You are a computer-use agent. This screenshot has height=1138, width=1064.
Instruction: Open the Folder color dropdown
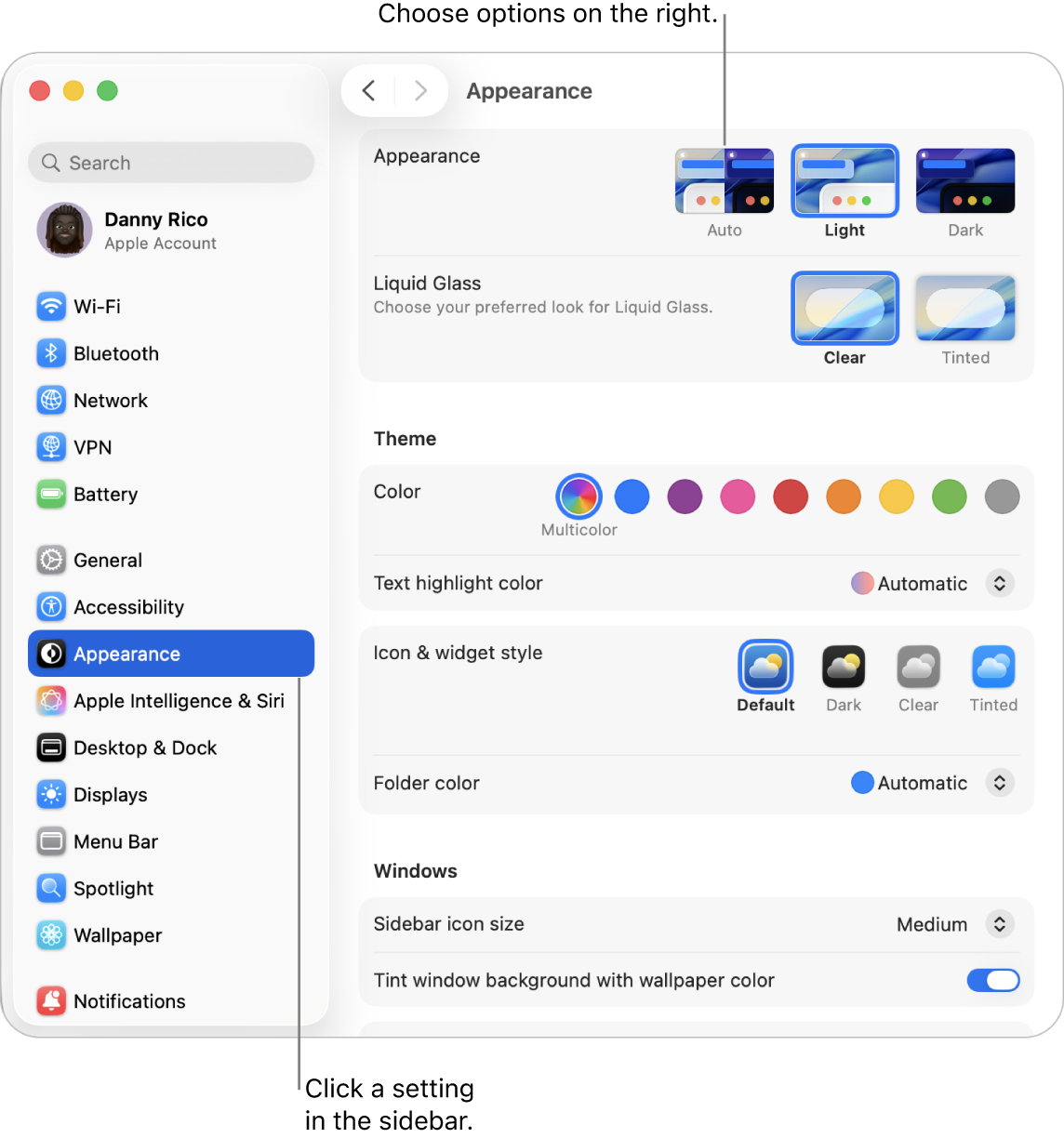1000,782
